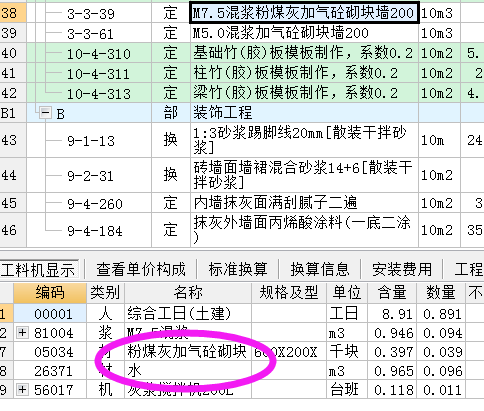Select tree item 3-3-39
Image resolution: width=484 pixels, height=411 pixels.
91,14
